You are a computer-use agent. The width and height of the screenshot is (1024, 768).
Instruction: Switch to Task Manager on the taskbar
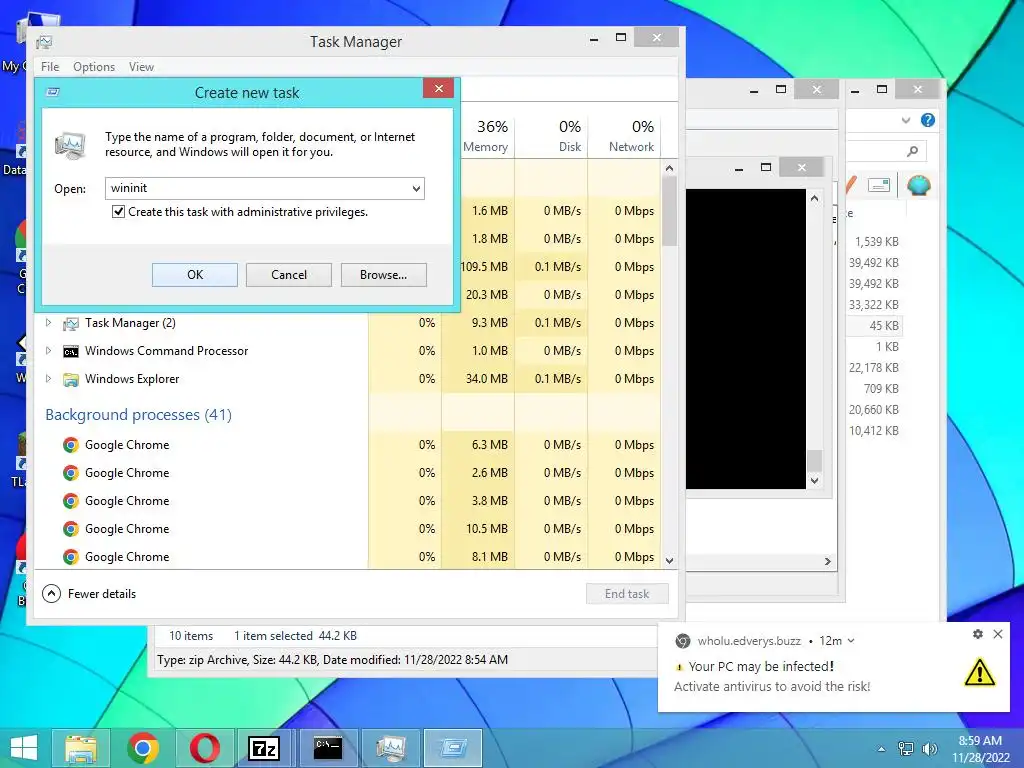[391, 748]
